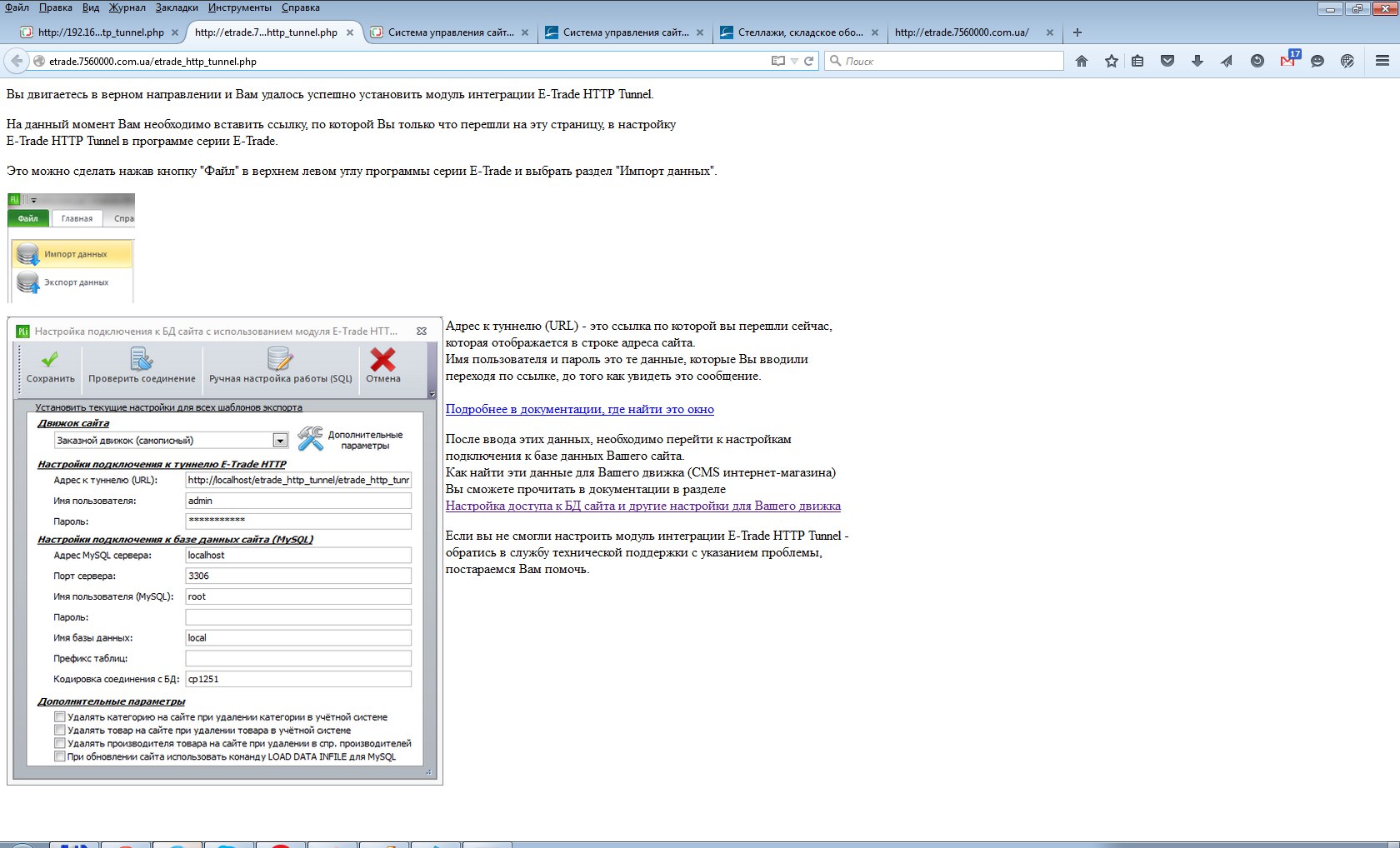Enable the LOAD DATA INFILE checkbox
The width and height of the screenshot is (1400, 848).
click(60, 756)
